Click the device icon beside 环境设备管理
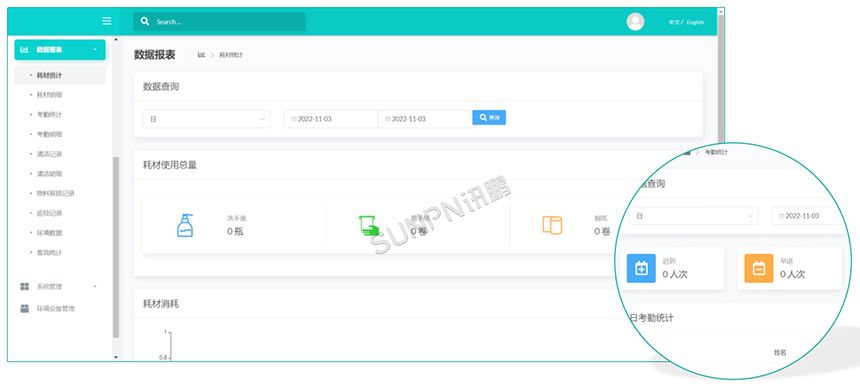Viewport: 860px width, 388px height. tap(25, 308)
